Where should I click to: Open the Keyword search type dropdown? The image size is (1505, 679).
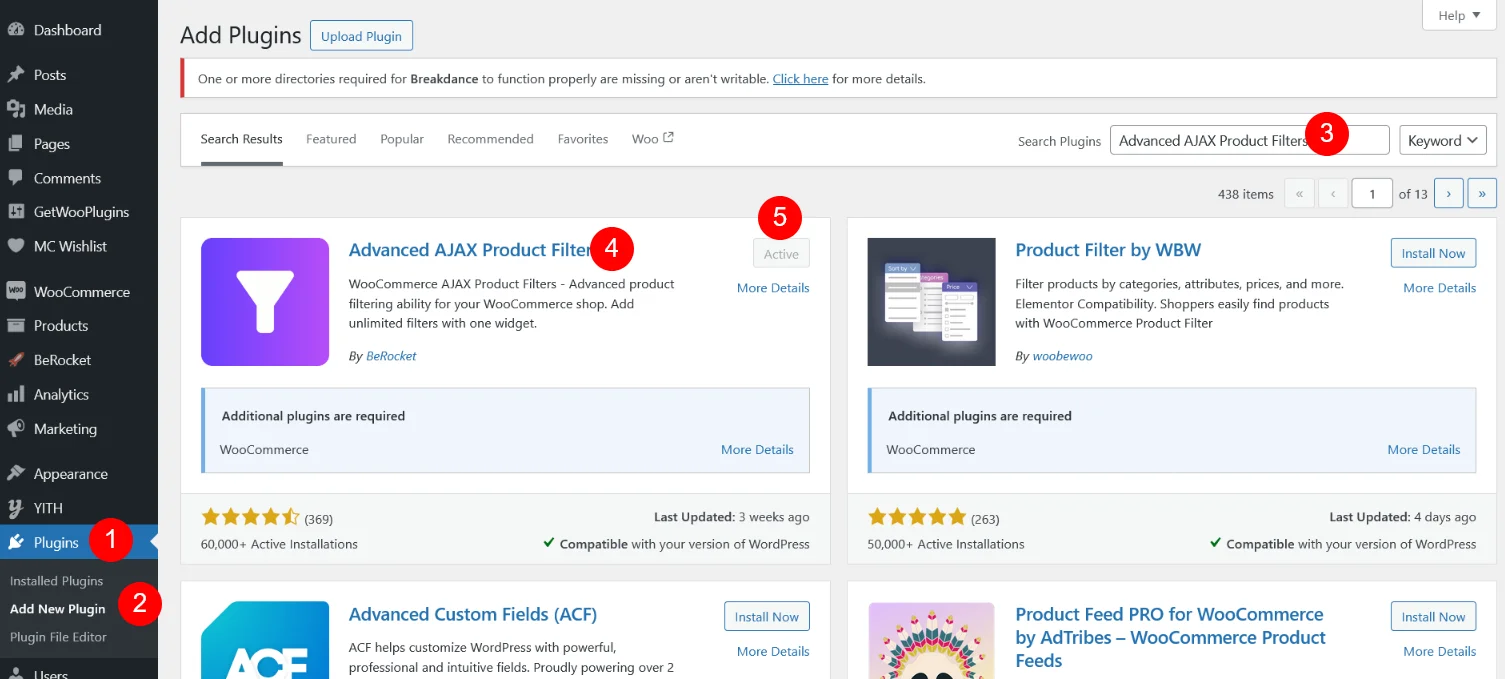1443,140
